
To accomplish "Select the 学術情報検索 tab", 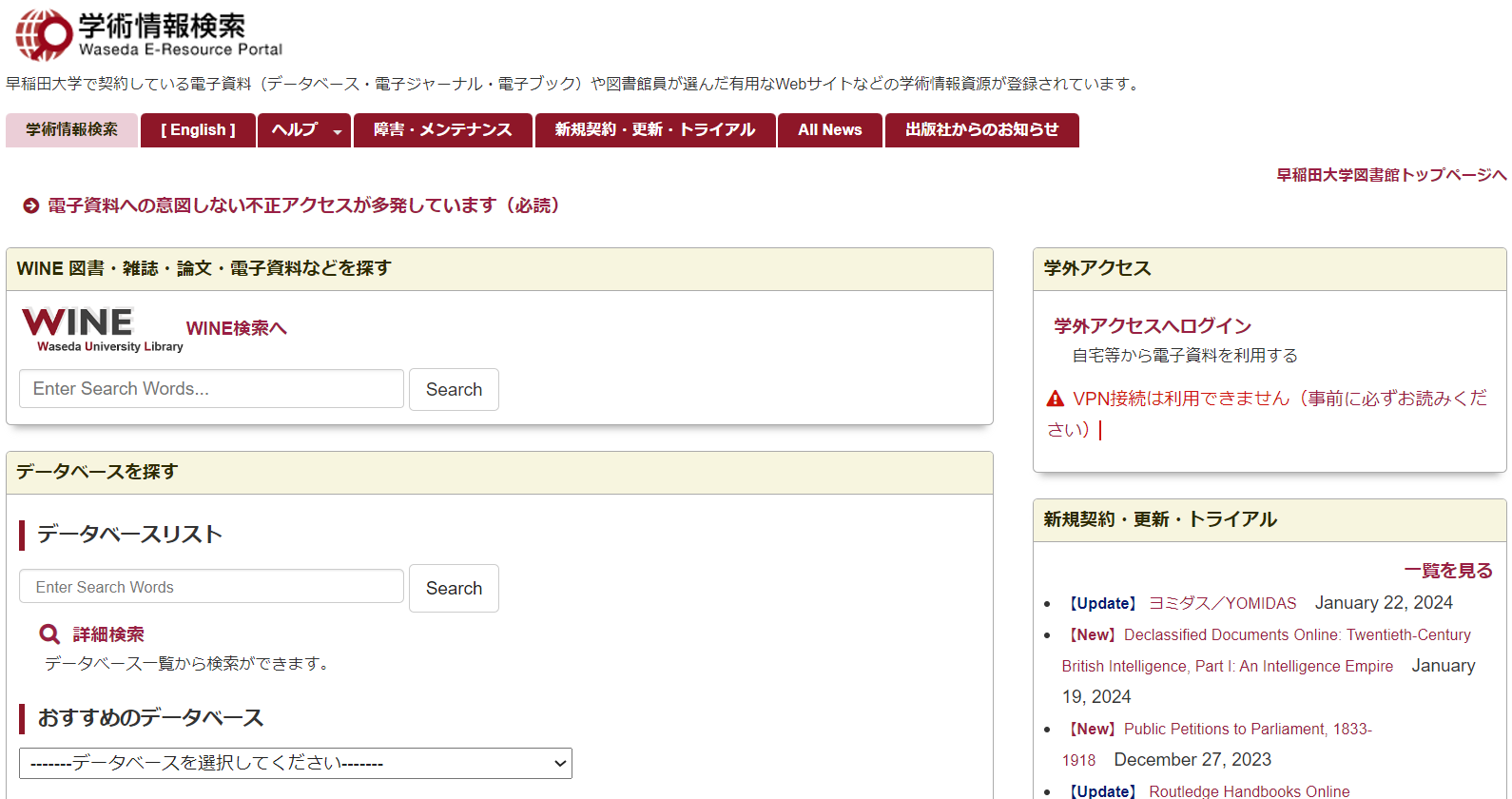I will pyautogui.click(x=72, y=130).
